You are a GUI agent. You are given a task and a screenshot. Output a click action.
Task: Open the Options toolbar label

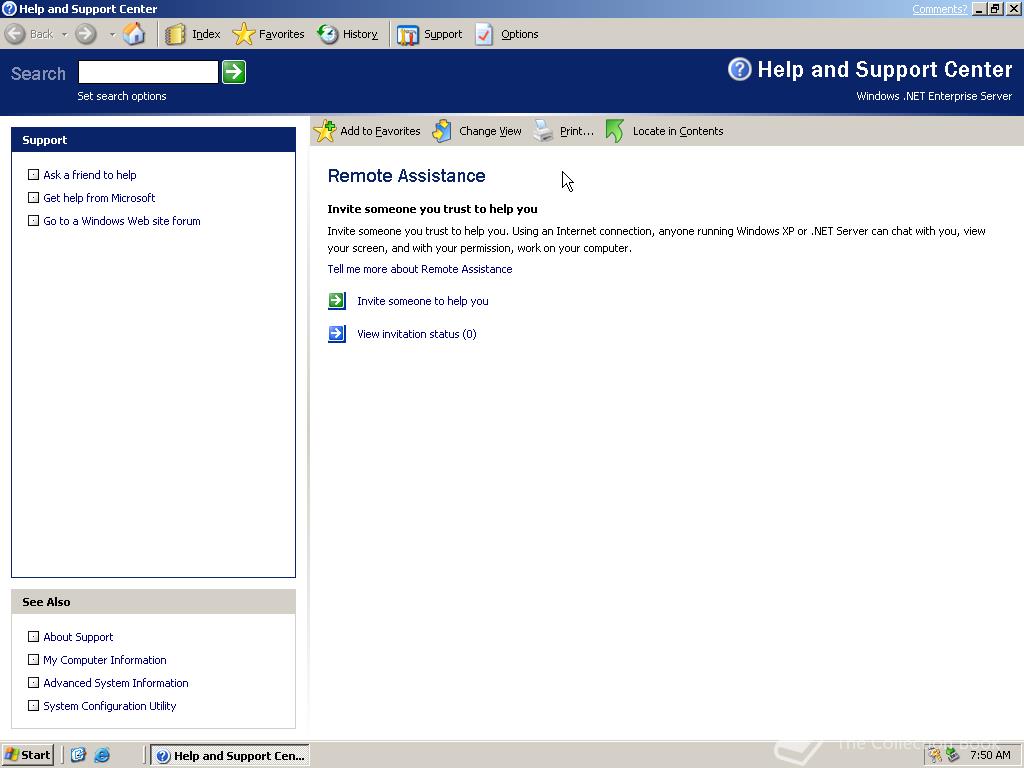click(520, 34)
